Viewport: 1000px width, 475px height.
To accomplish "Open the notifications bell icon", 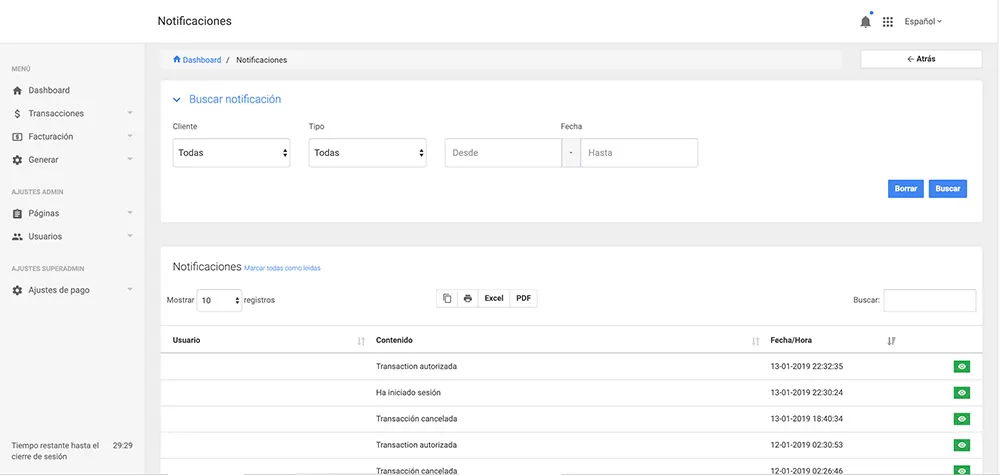I will click(865, 21).
